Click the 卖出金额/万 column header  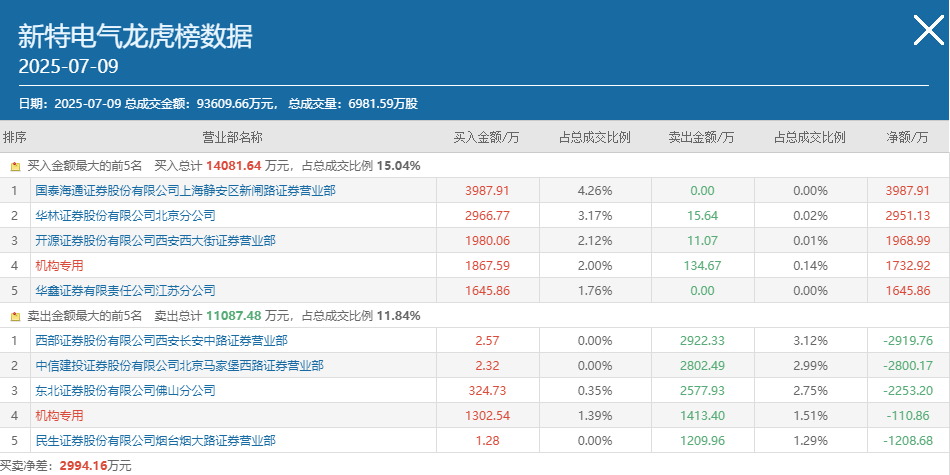[x=702, y=138]
